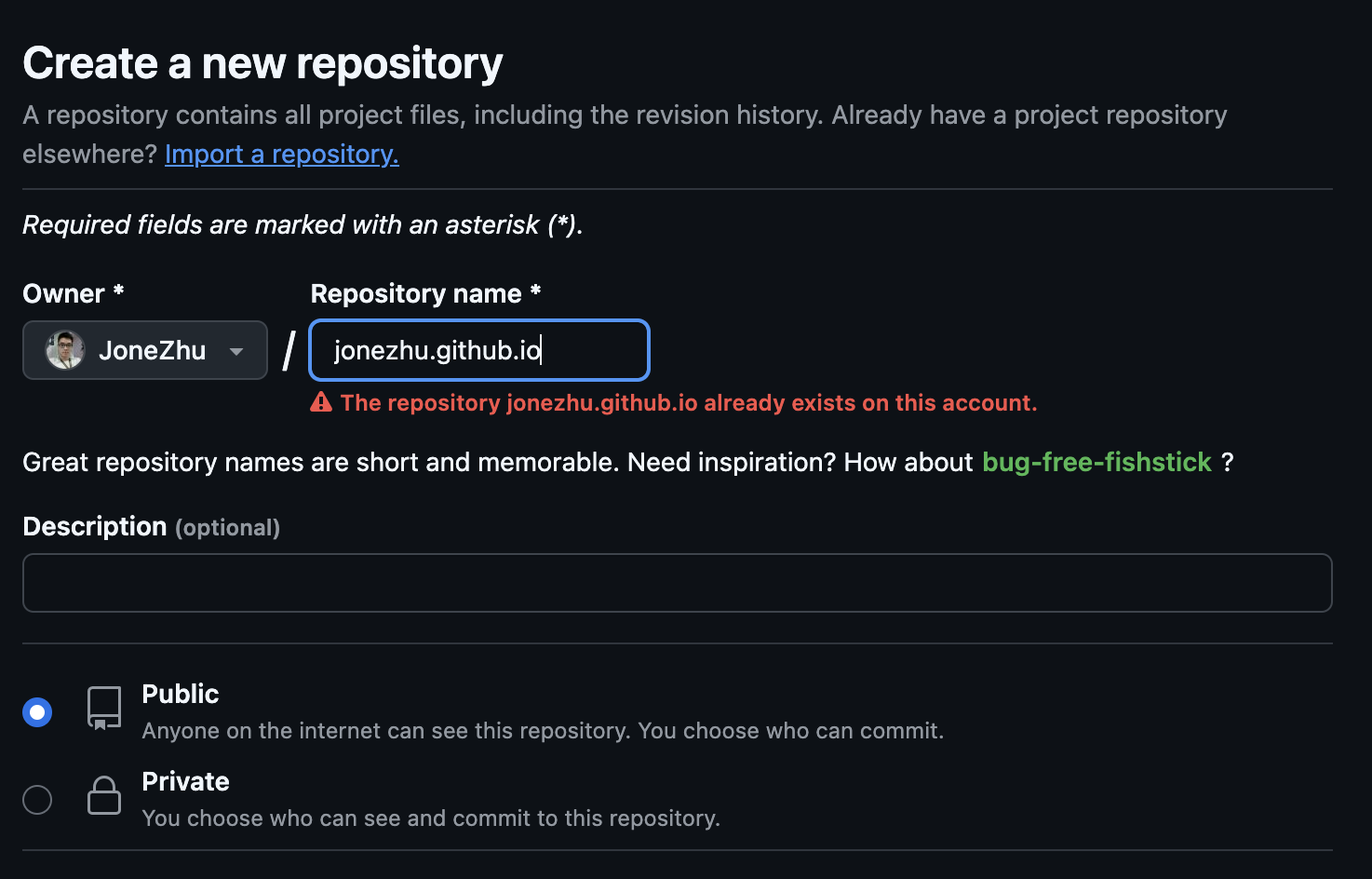Click the Public repository book icon
The width and height of the screenshot is (1372, 879).
pyautogui.click(x=104, y=709)
